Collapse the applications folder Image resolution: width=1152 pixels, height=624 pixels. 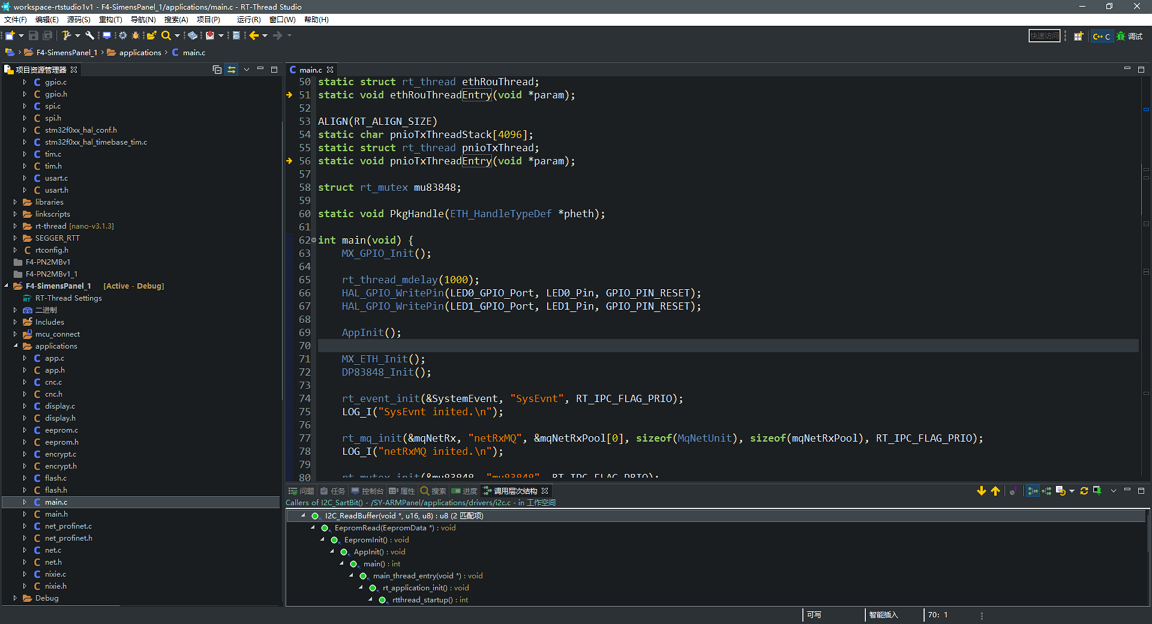coord(15,346)
